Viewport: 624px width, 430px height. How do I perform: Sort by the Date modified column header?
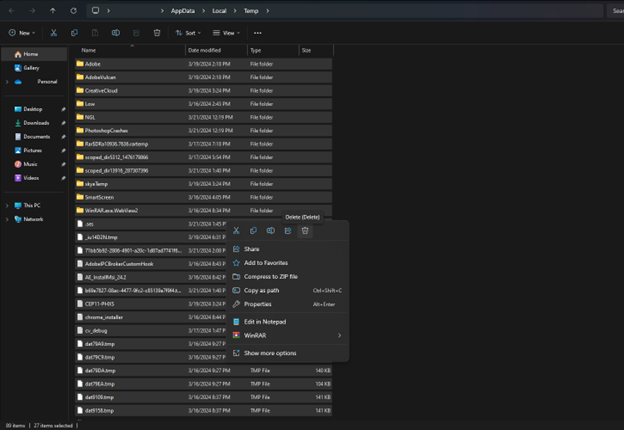pos(205,50)
